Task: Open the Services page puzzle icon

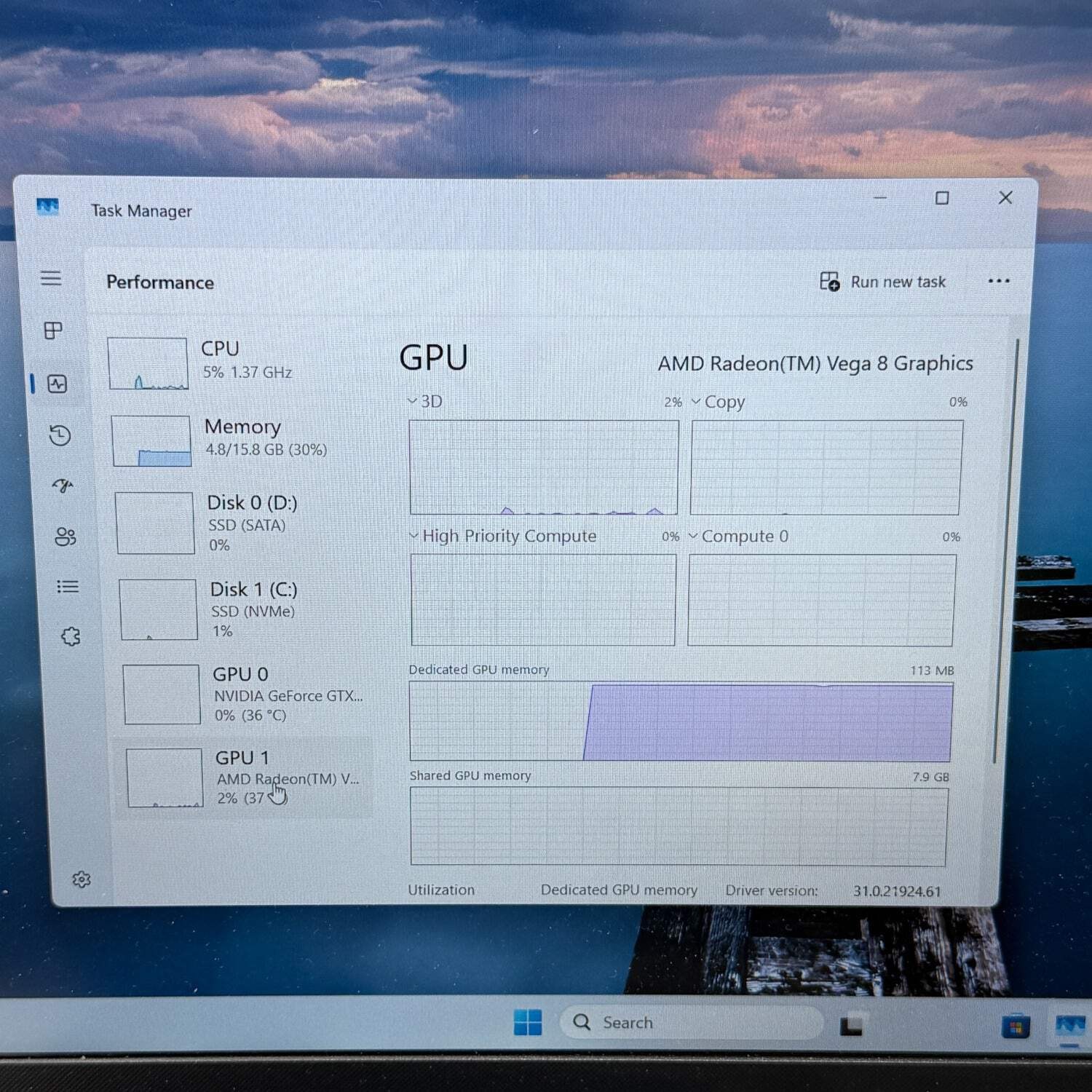Action: [x=71, y=637]
